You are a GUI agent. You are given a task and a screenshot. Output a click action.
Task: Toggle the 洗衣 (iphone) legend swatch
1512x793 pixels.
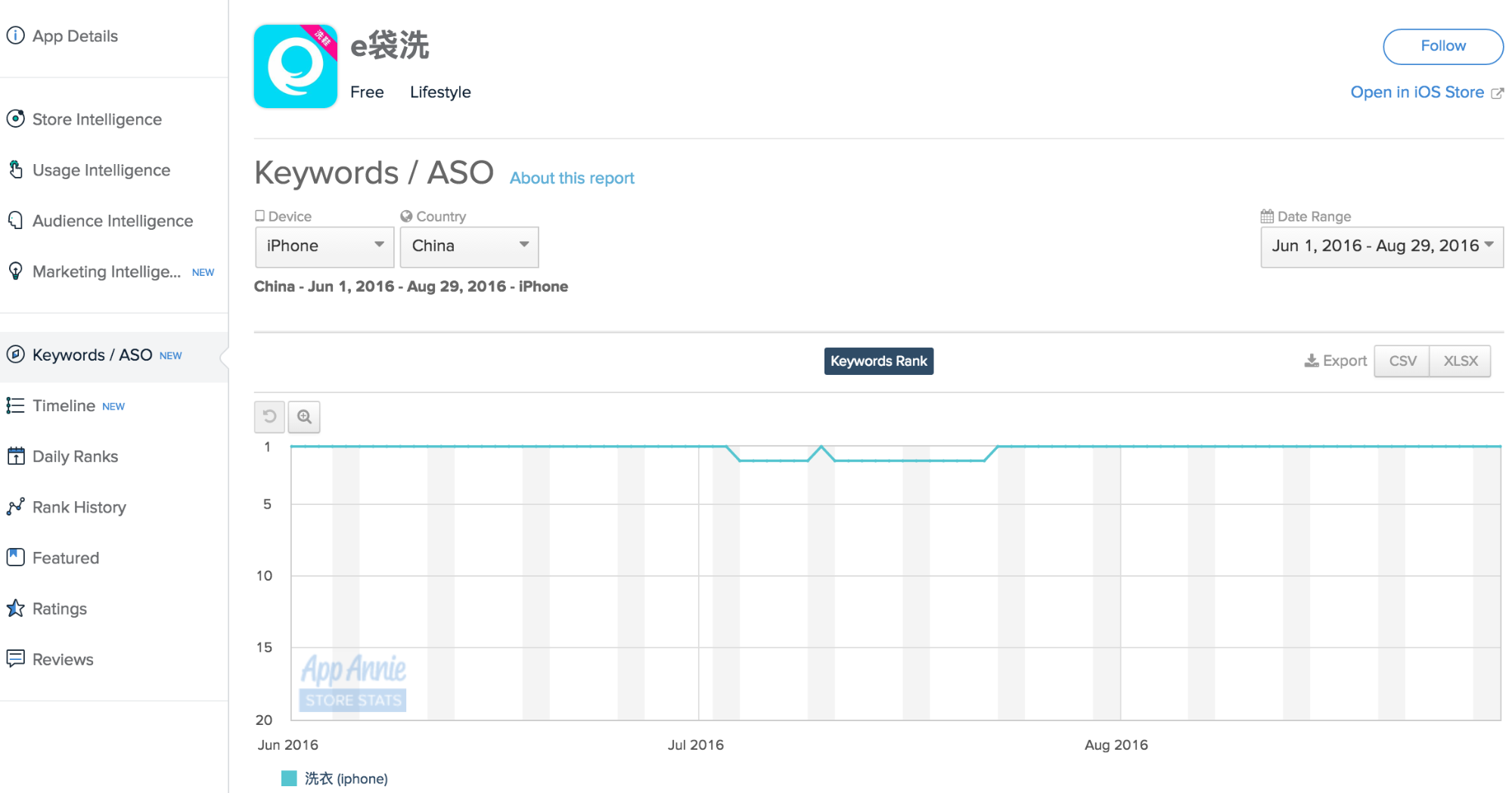(x=289, y=779)
